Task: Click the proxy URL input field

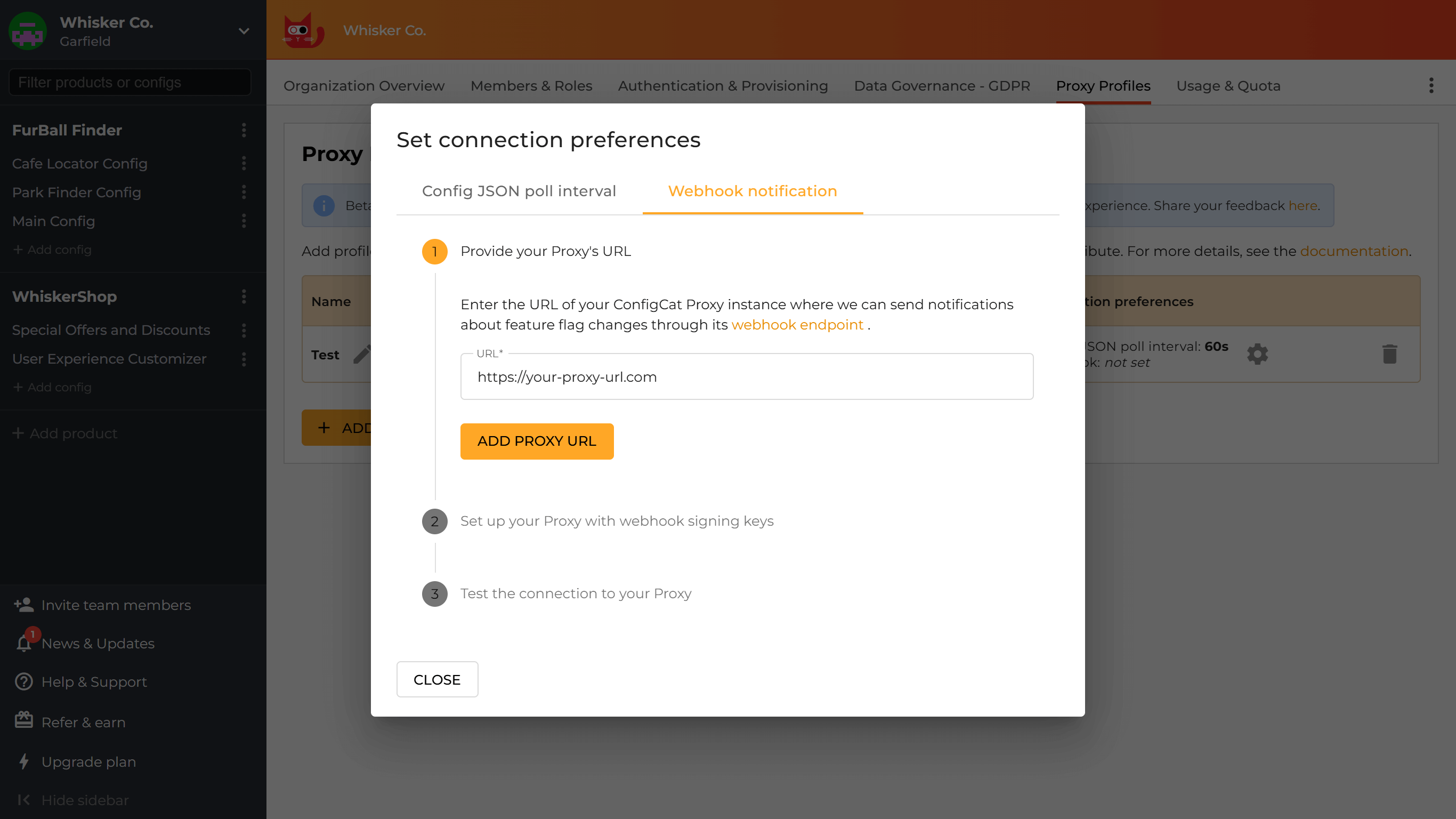Action: click(746, 376)
